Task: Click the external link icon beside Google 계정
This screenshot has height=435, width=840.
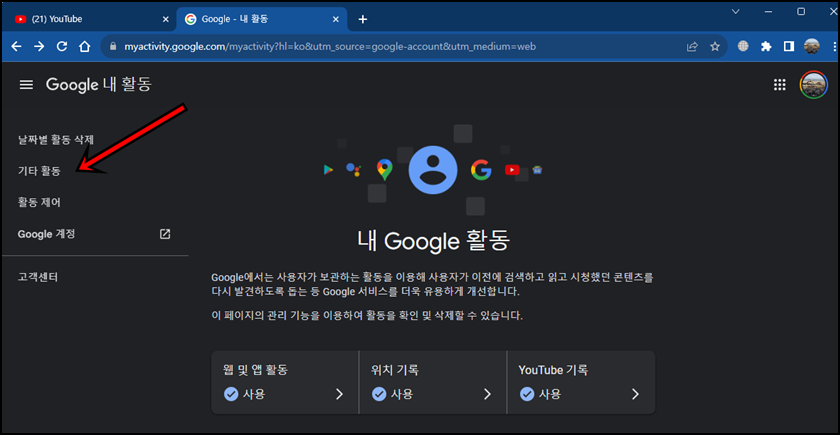Action: (165, 234)
